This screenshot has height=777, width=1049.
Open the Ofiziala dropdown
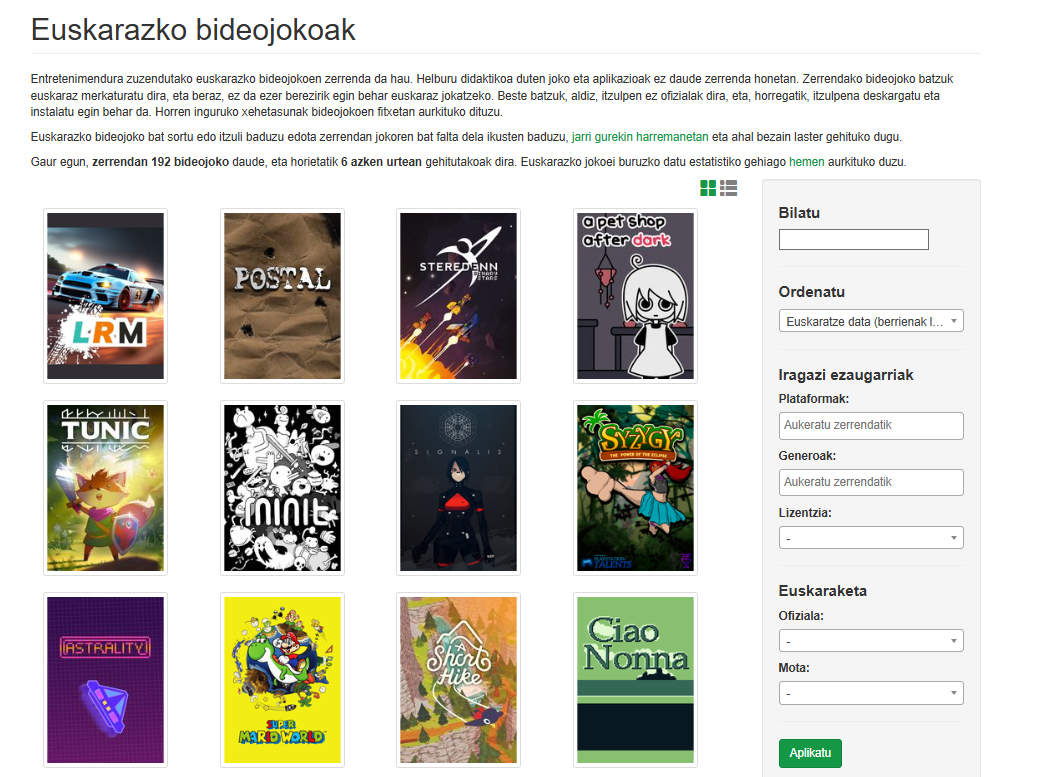coord(871,641)
